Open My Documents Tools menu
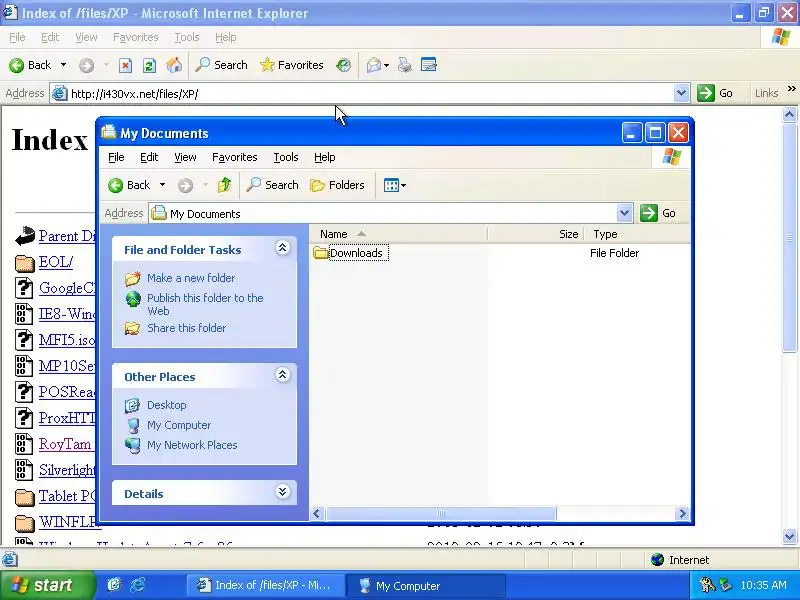The image size is (800, 600). click(286, 157)
